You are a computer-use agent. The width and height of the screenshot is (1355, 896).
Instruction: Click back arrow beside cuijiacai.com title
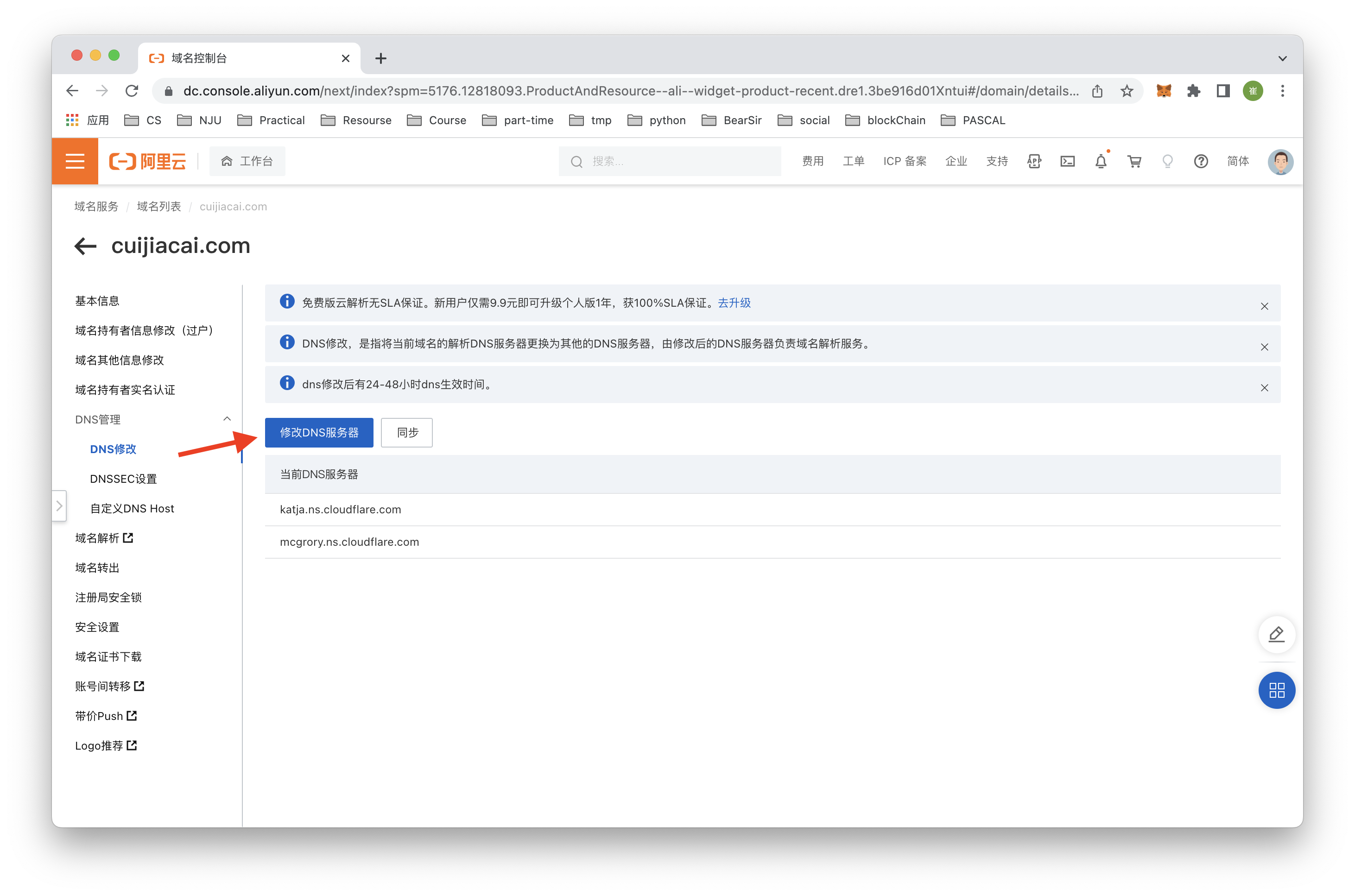pyautogui.click(x=86, y=246)
